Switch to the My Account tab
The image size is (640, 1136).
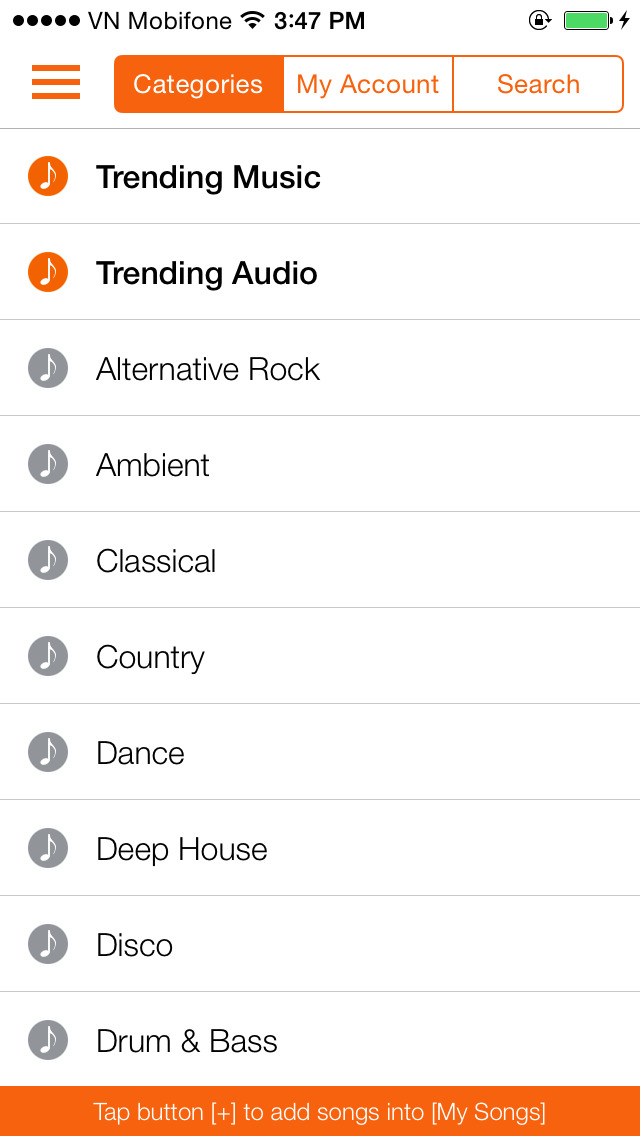pos(368,84)
